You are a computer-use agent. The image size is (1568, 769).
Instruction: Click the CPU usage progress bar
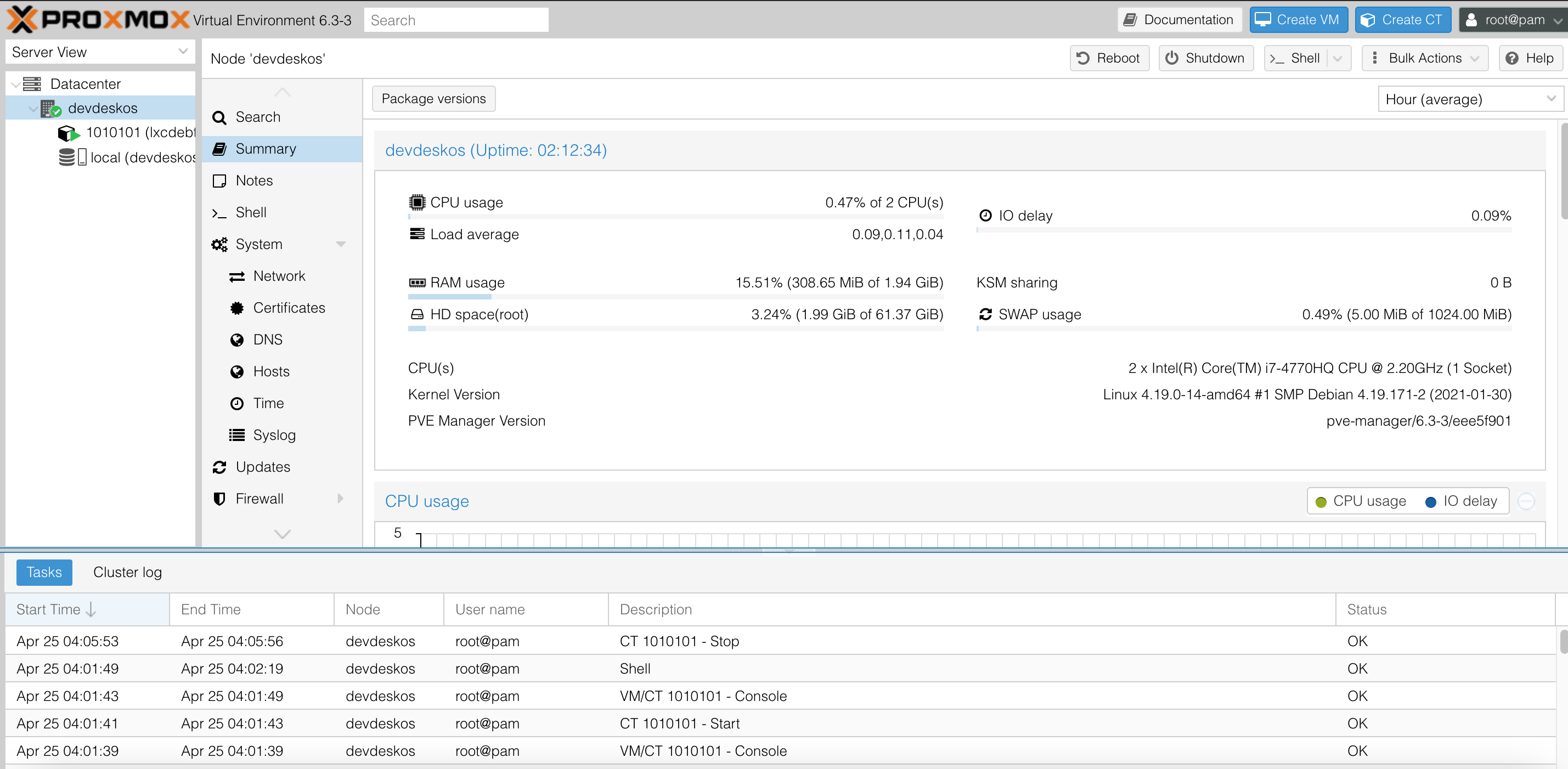(676, 217)
